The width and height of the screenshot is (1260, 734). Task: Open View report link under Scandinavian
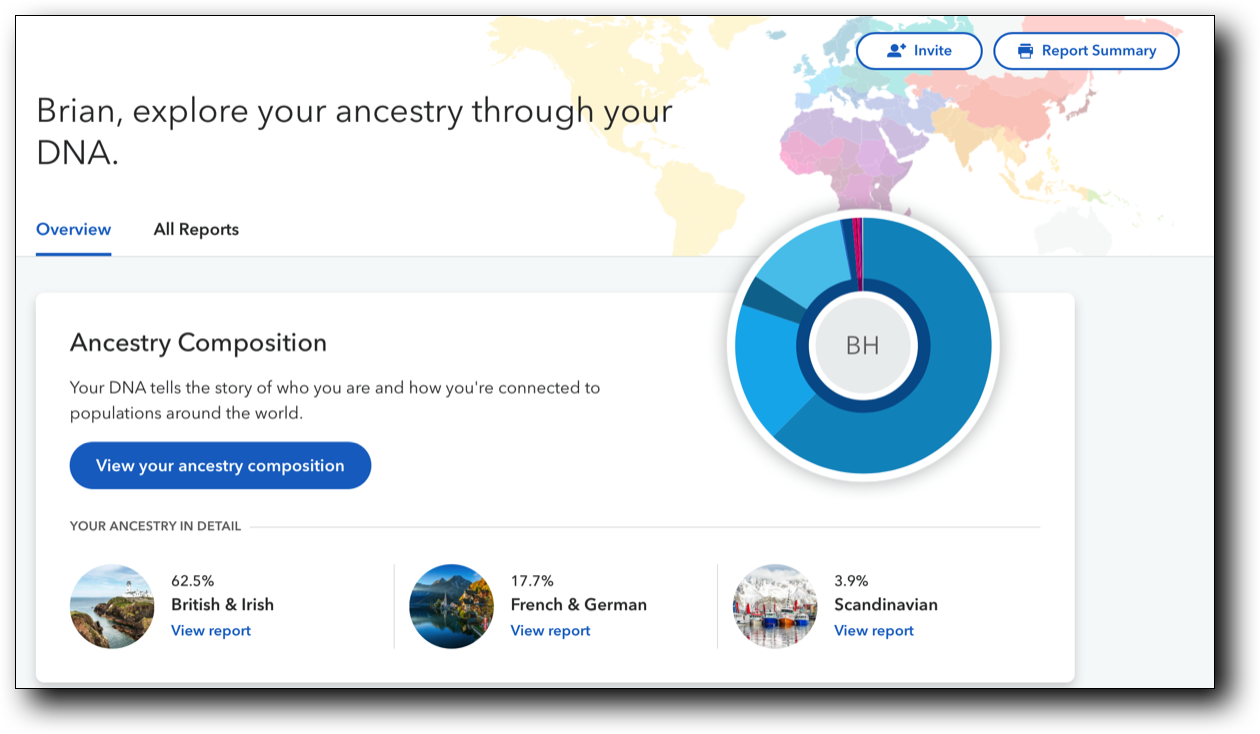pyautogui.click(x=874, y=631)
